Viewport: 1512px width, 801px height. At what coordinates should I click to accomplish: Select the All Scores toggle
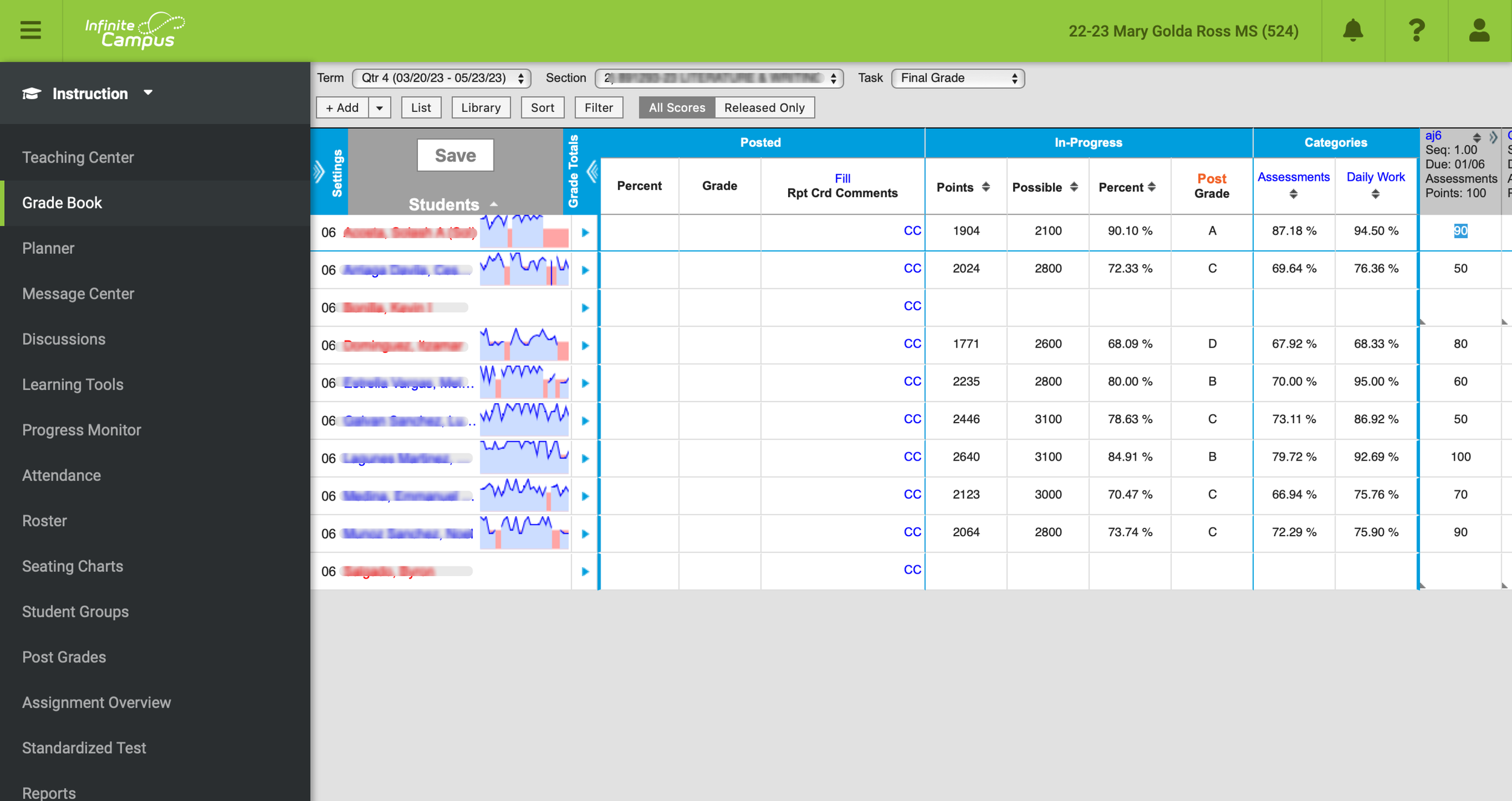click(676, 108)
